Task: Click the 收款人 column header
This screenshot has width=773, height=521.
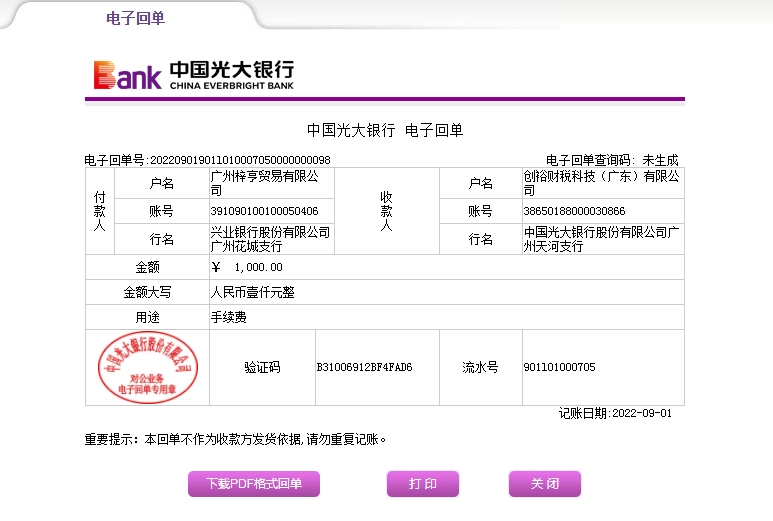Action: click(x=386, y=211)
